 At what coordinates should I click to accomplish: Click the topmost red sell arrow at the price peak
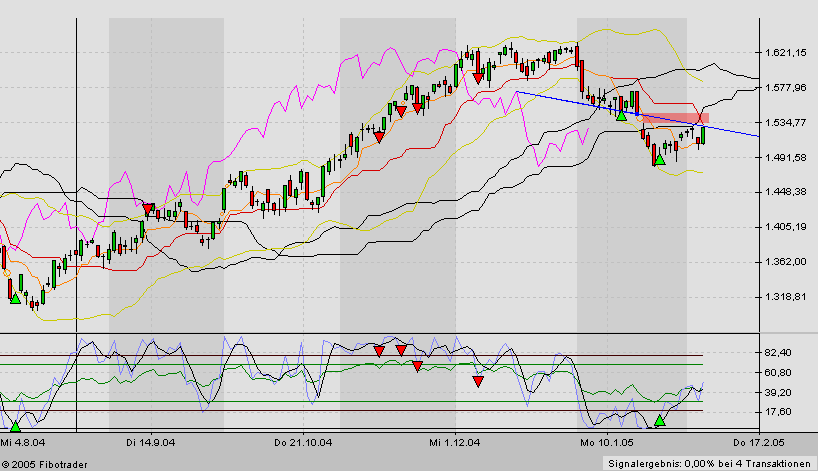(x=478, y=76)
